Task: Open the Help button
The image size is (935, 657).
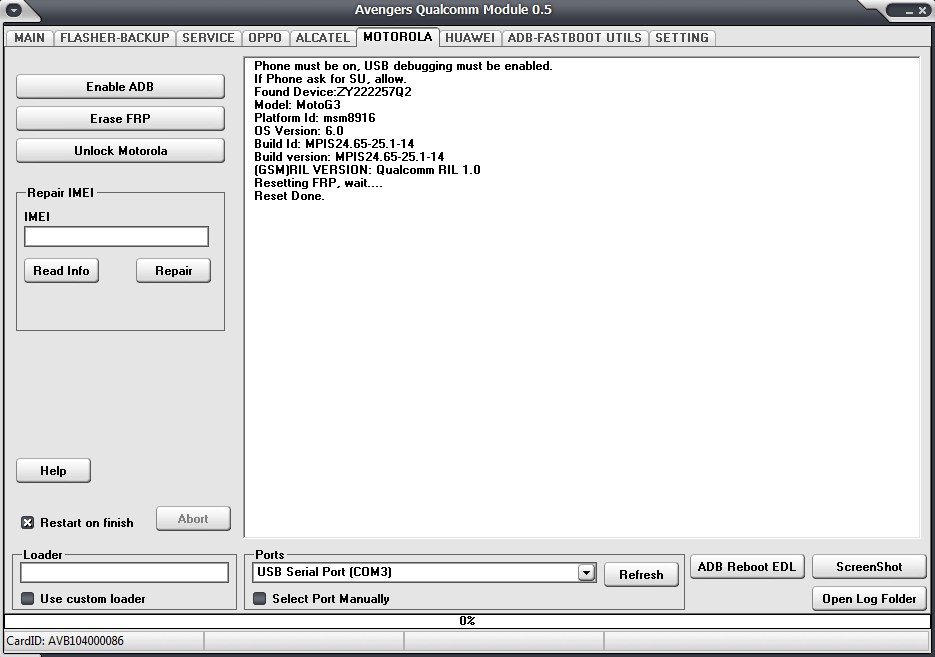Action: [53, 470]
